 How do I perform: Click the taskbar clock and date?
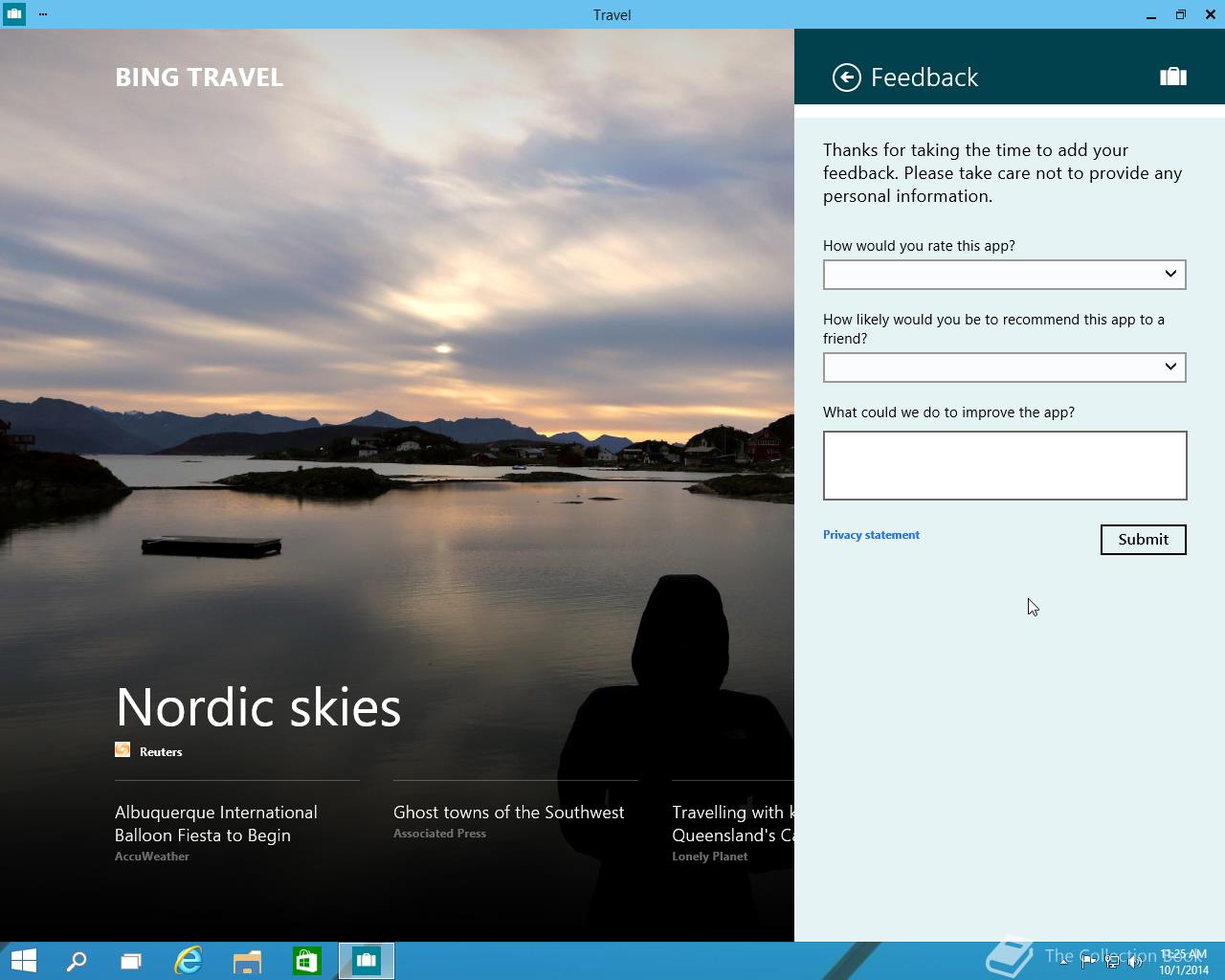click(1184, 962)
